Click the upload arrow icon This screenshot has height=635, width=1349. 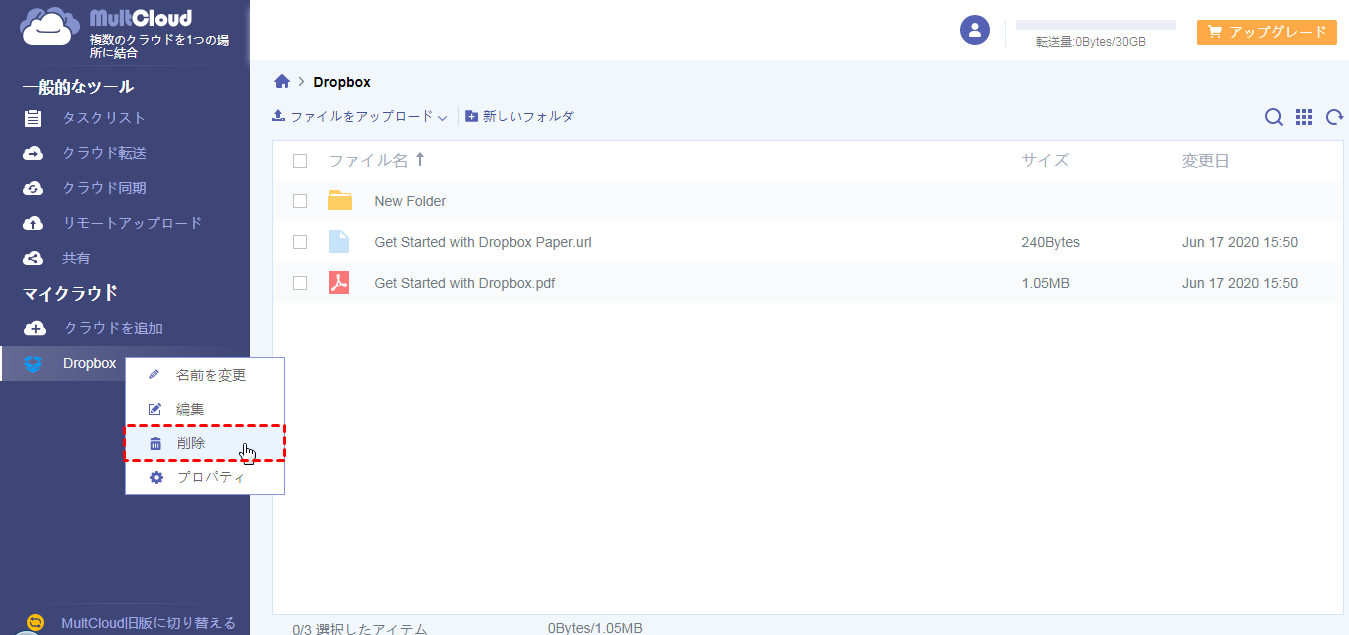click(279, 116)
